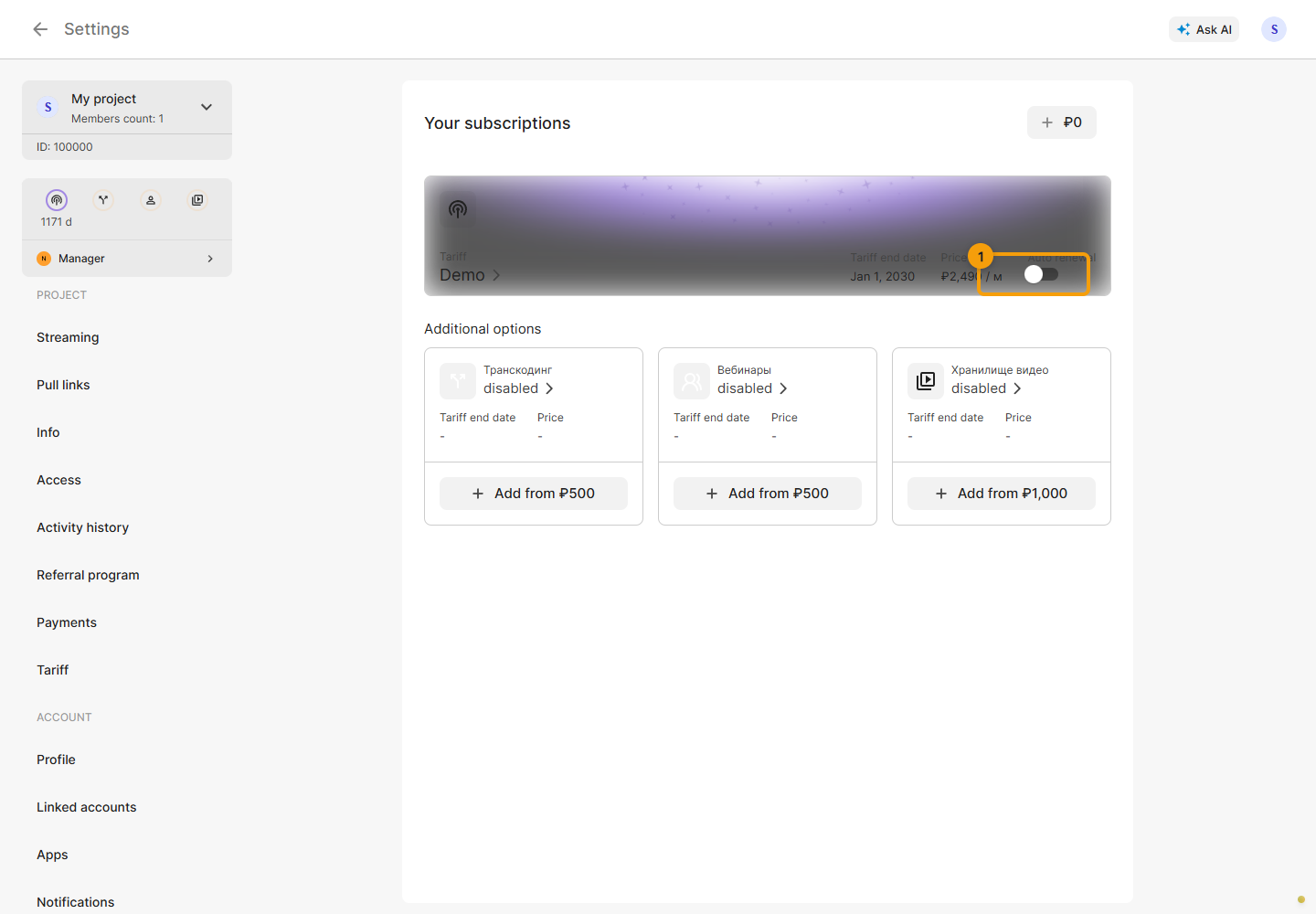
Task: Open the Manager row chevron
Action: [210, 259]
